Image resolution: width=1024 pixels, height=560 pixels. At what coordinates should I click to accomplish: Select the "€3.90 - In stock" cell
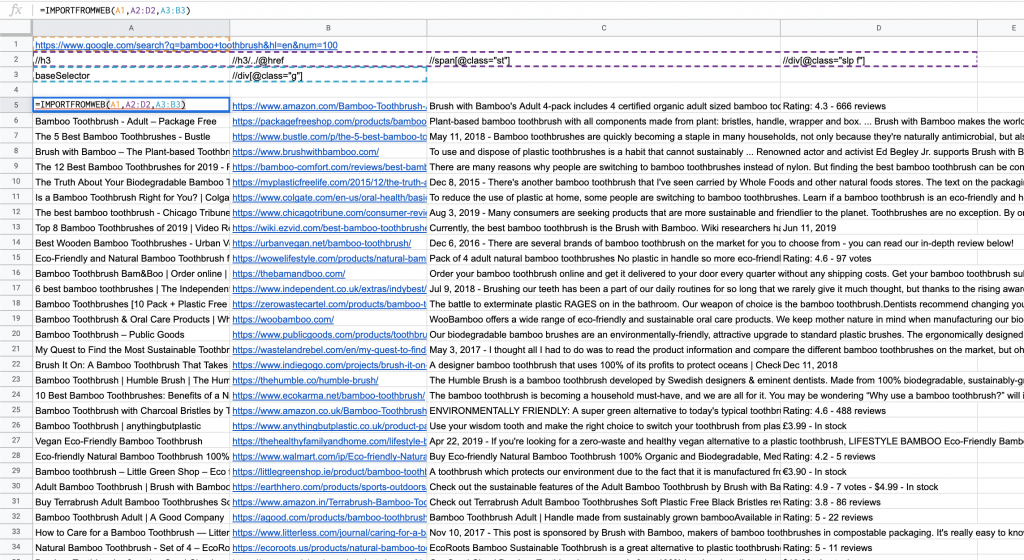click(x=878, y=472)
